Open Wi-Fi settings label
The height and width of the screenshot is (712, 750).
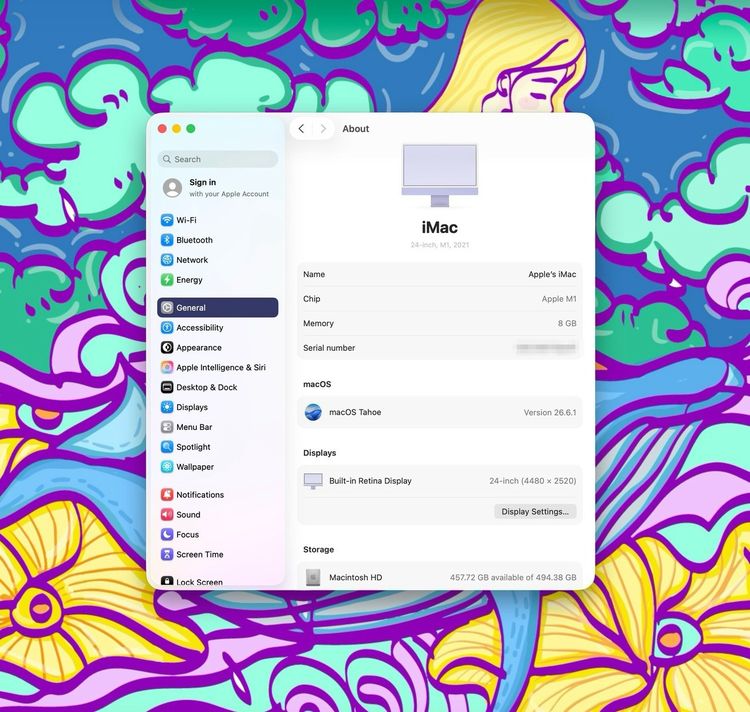[x=186, y=220]
